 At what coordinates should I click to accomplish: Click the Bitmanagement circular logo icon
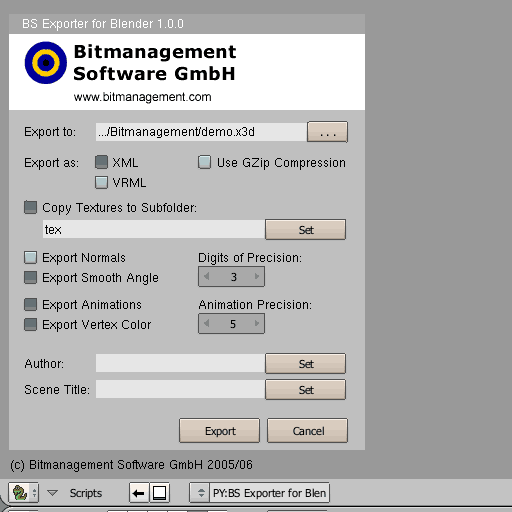point(46,63)
